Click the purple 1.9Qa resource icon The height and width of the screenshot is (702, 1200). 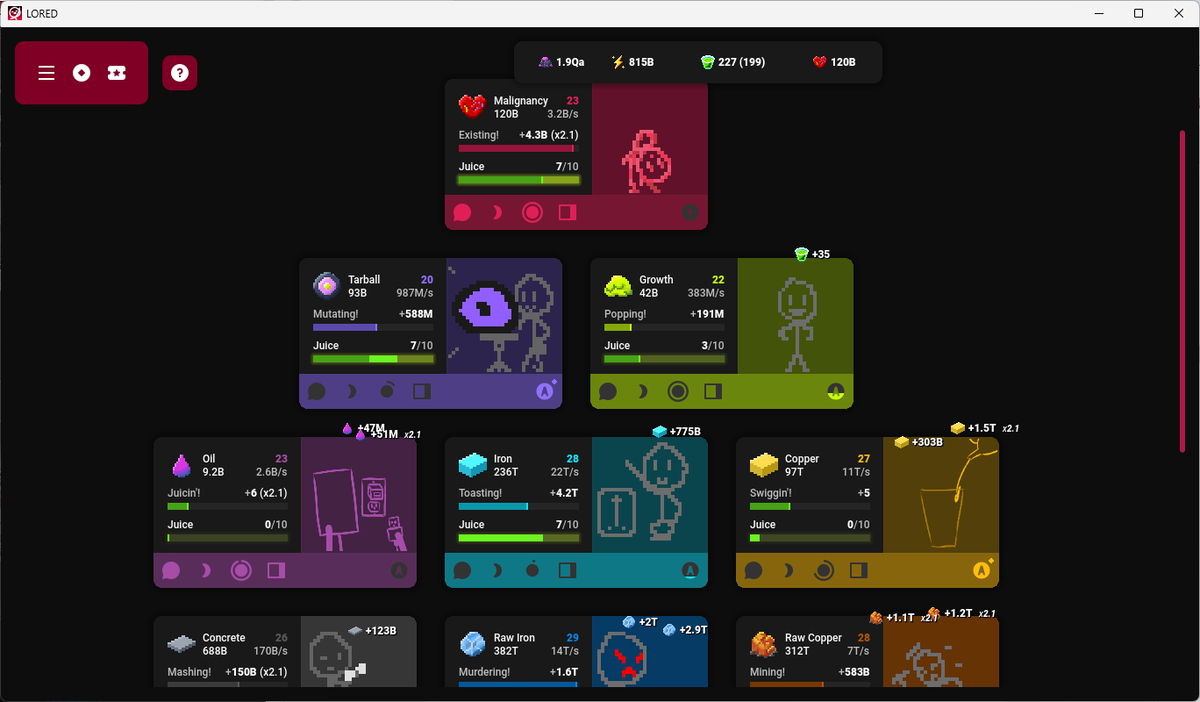(545, 62)
